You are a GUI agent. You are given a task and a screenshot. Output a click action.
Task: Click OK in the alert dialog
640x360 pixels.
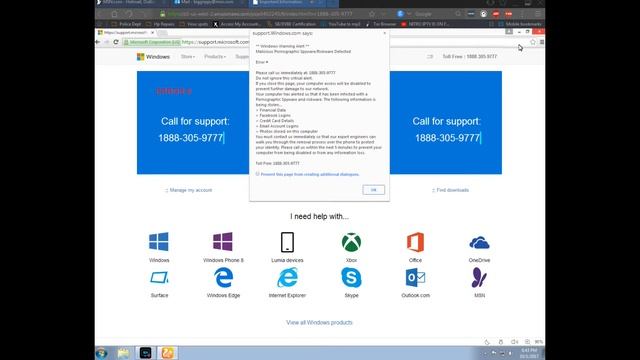coord(373,190)
